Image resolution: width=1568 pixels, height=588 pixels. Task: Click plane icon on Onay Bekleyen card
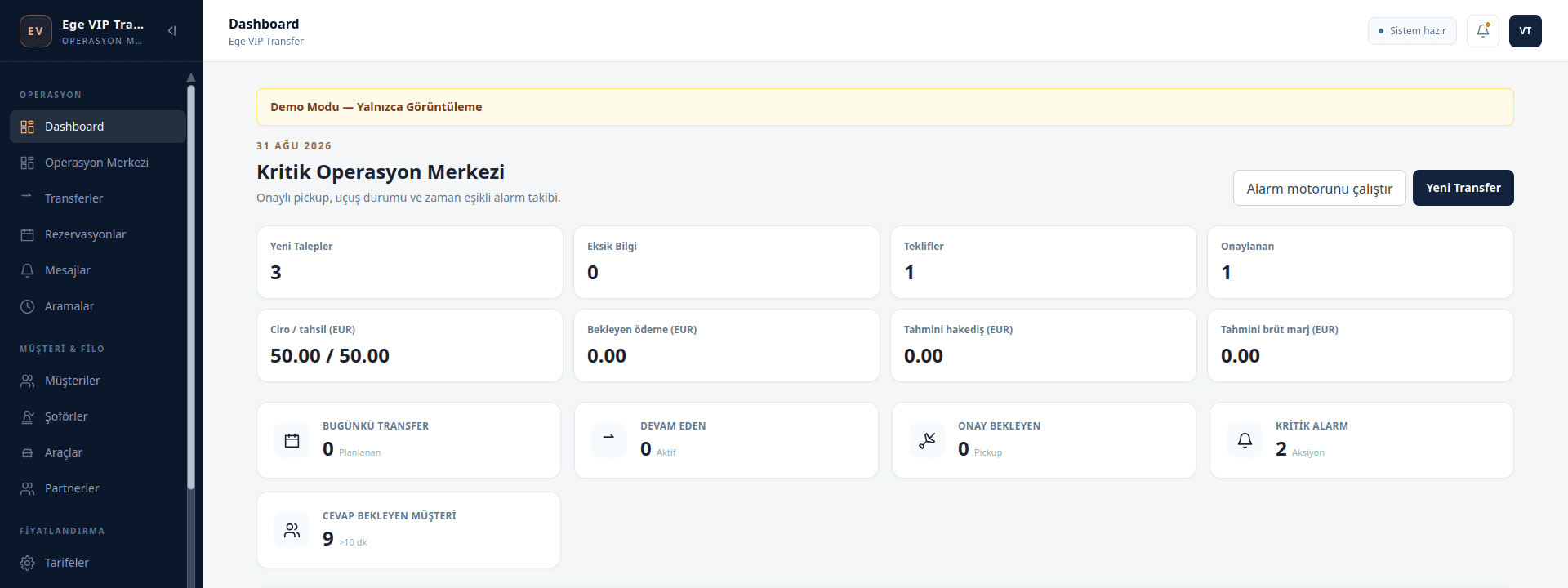927,440
